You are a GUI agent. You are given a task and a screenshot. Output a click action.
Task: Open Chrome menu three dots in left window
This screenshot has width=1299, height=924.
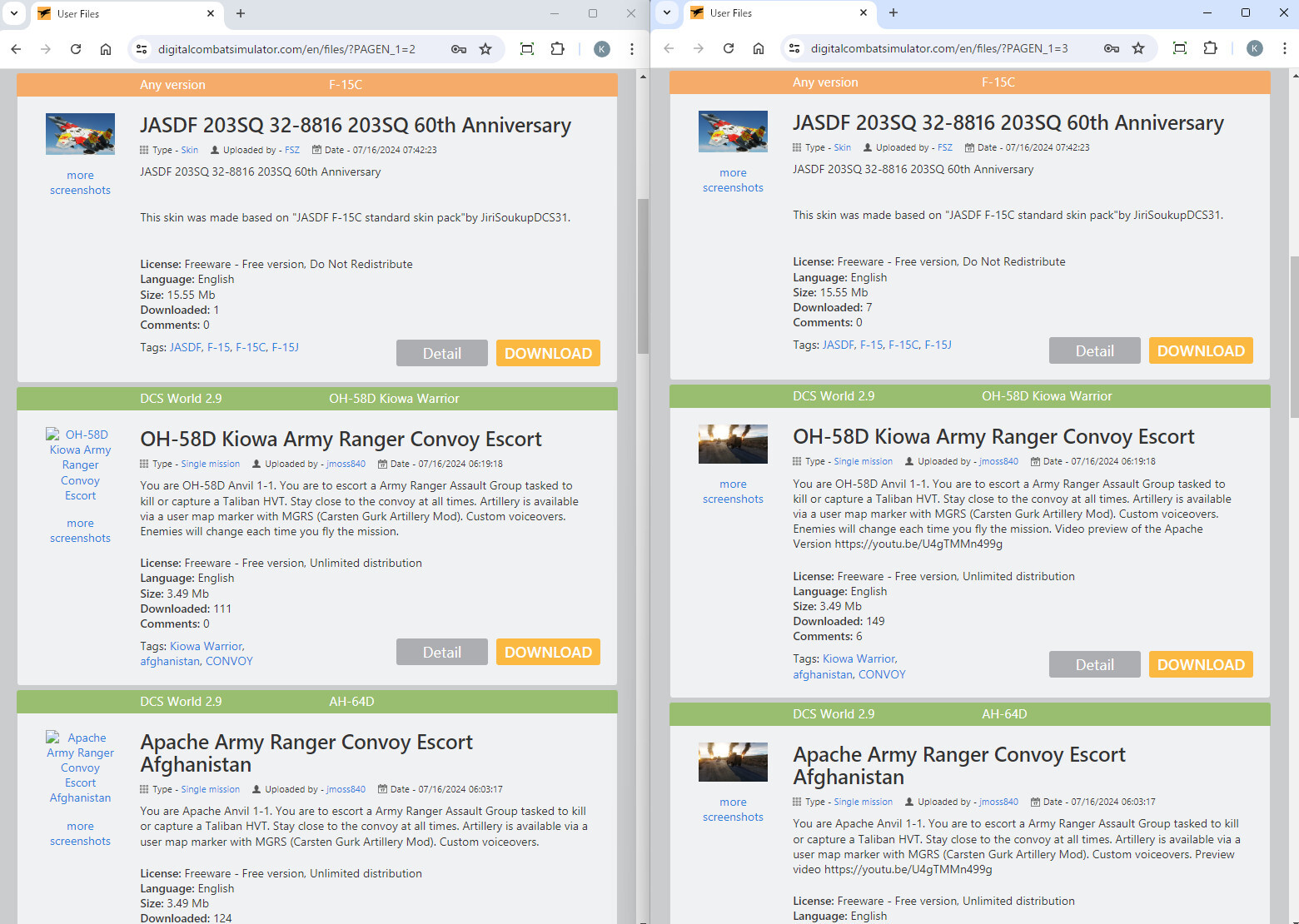pyautogui.click(x=632, y=49)
